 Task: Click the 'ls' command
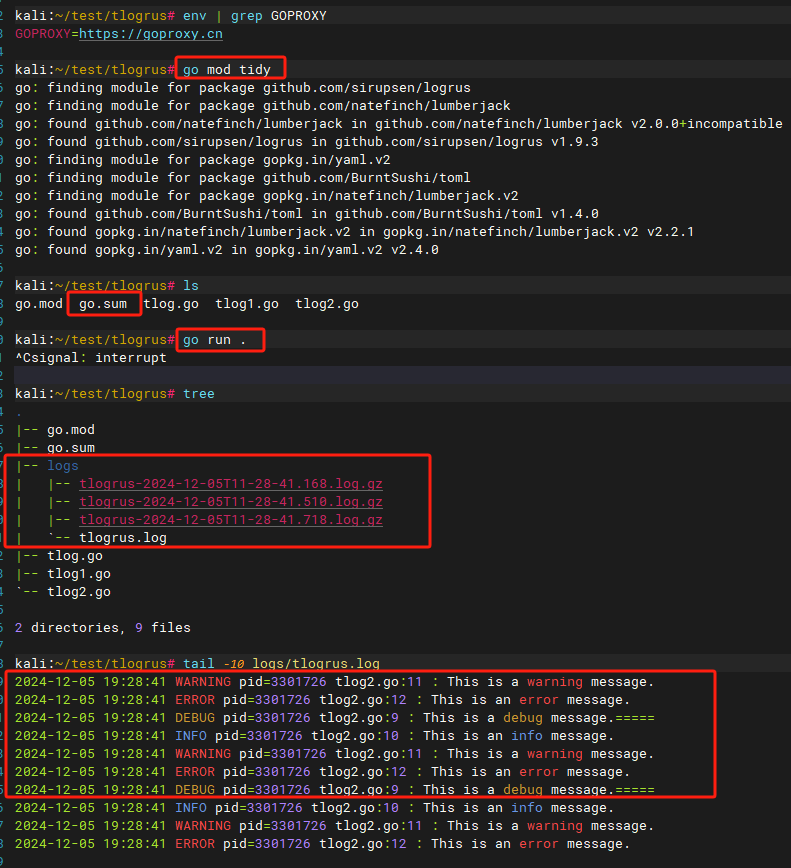coord(191,286)
